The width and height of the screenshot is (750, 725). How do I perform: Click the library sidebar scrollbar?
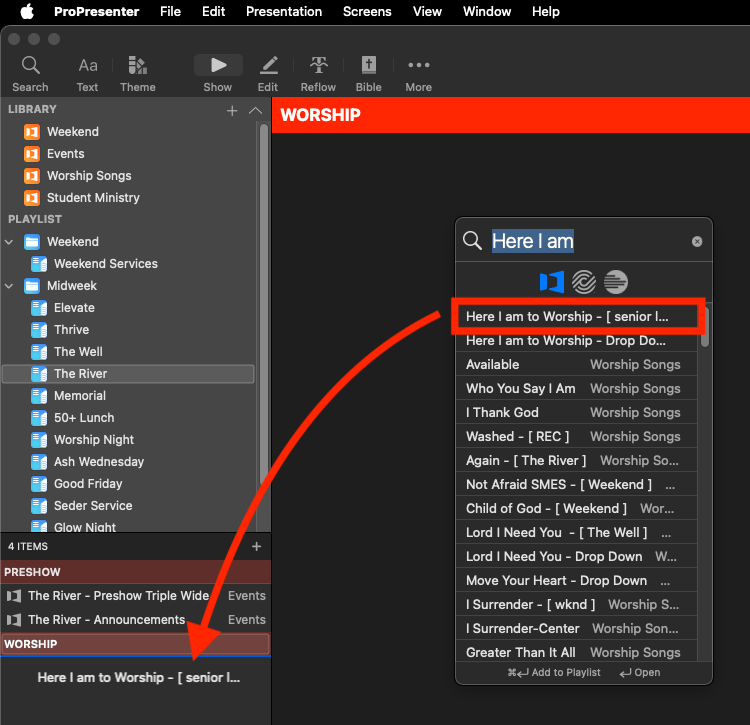[264, 304]
